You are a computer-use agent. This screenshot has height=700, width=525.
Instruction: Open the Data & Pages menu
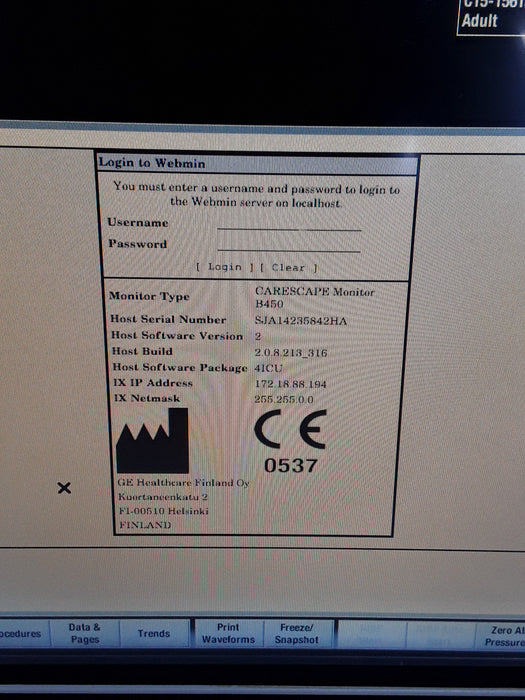84,633
